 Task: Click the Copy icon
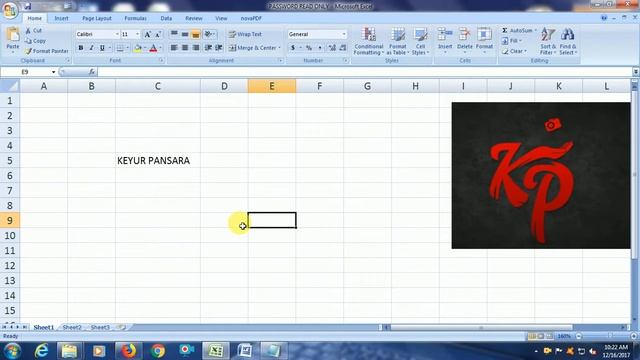click(28, 41)
